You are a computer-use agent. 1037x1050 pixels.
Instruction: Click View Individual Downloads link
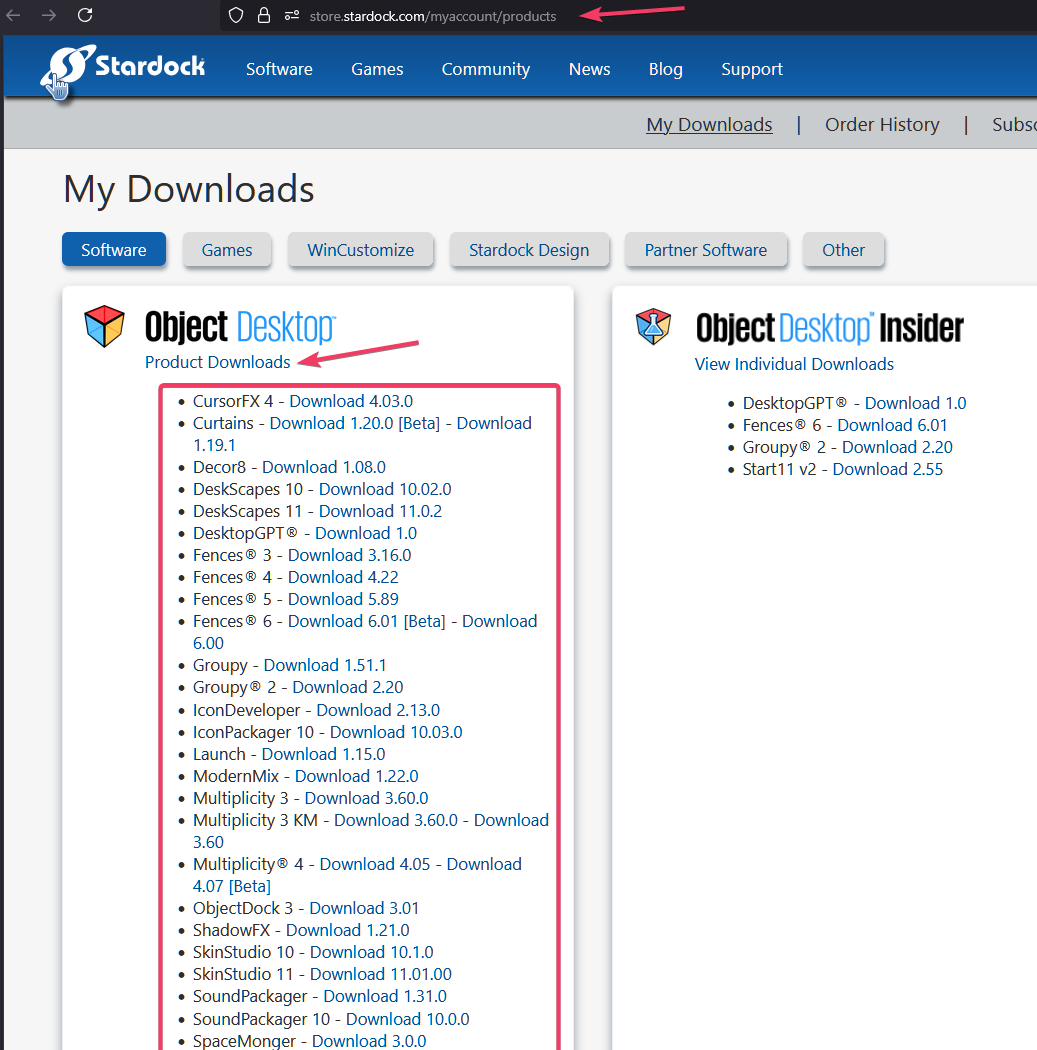[x=794, y=364]
